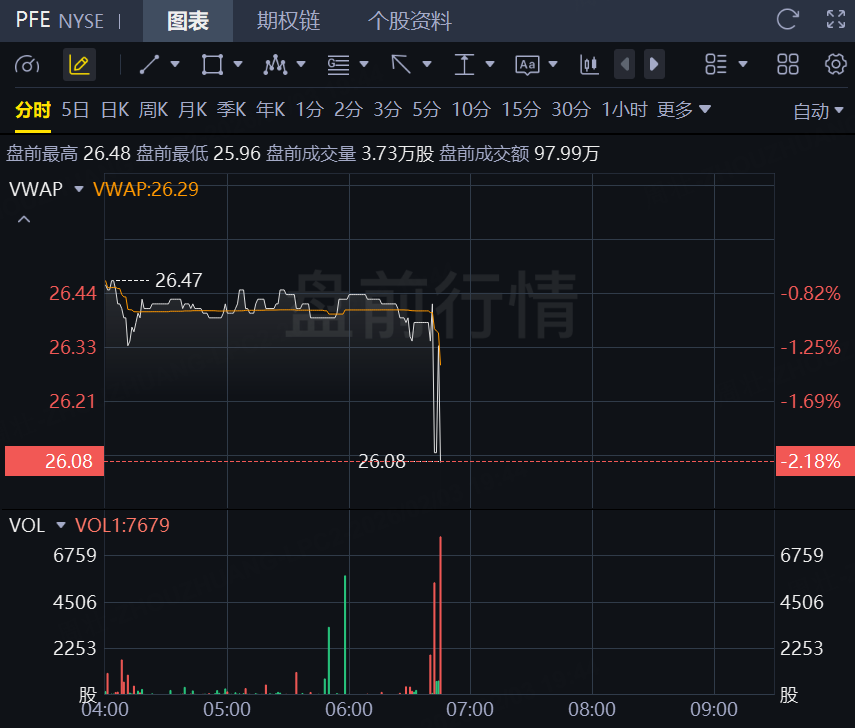Select 2分 timeframe
Image resolution: width=855 pixels, height=728 pixels.
coord(348,110)
